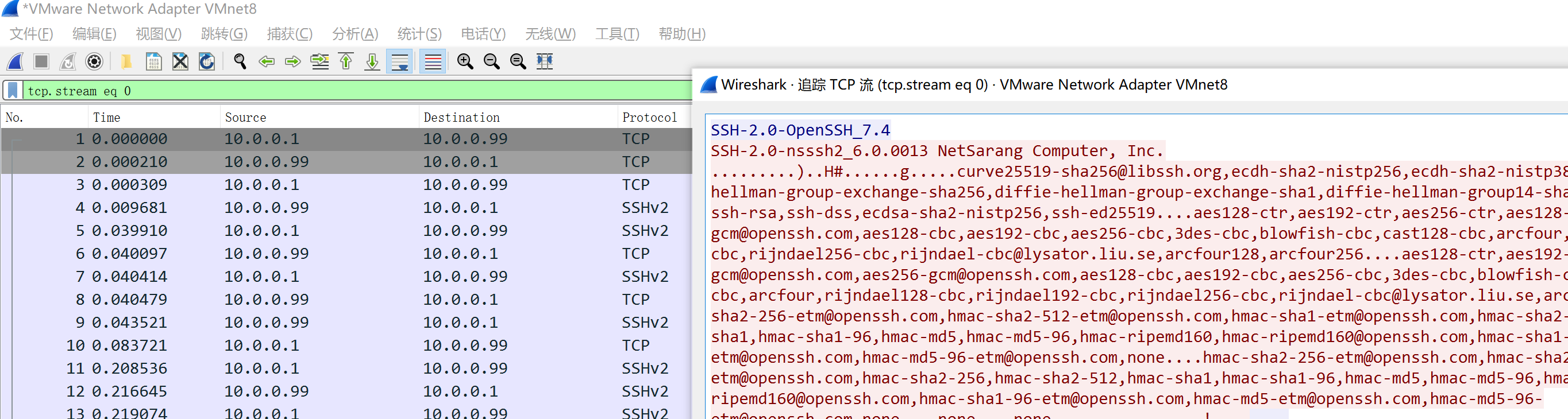Reload this capture file
Viewport: 1568px width, 419px height.
207,61
